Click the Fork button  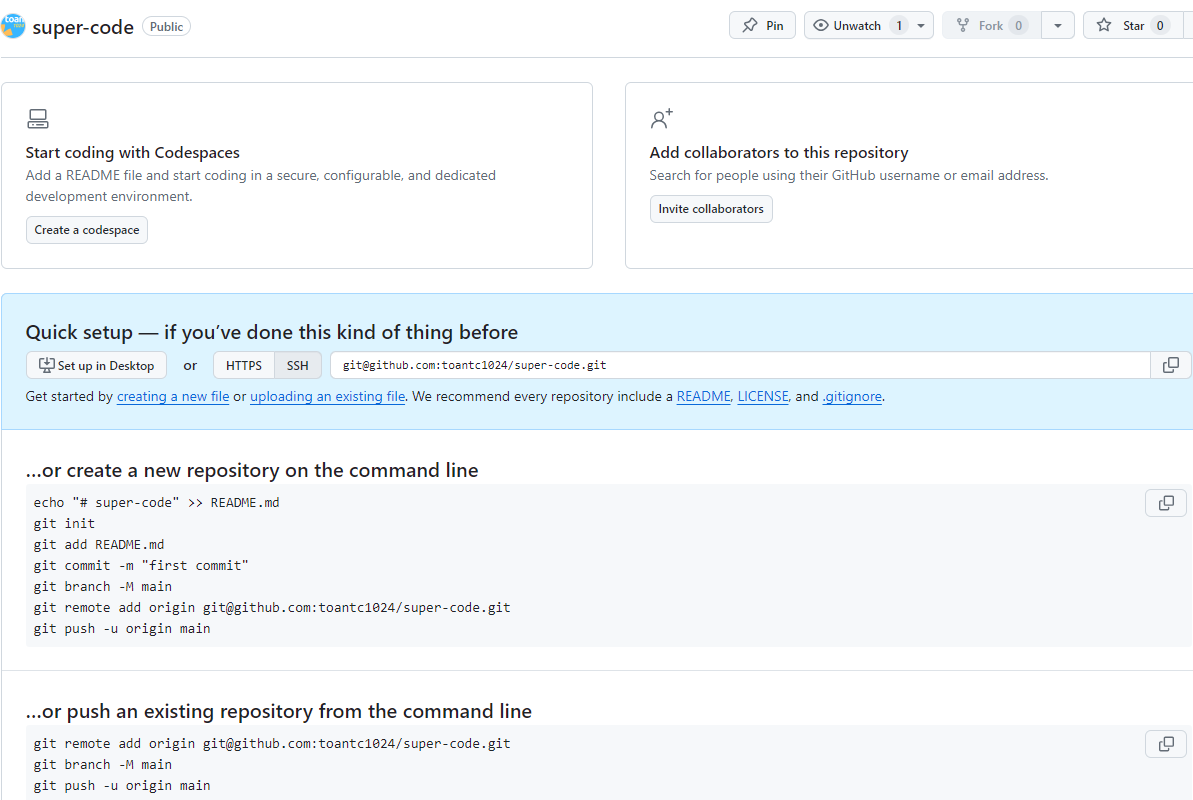tap(991, 25)
